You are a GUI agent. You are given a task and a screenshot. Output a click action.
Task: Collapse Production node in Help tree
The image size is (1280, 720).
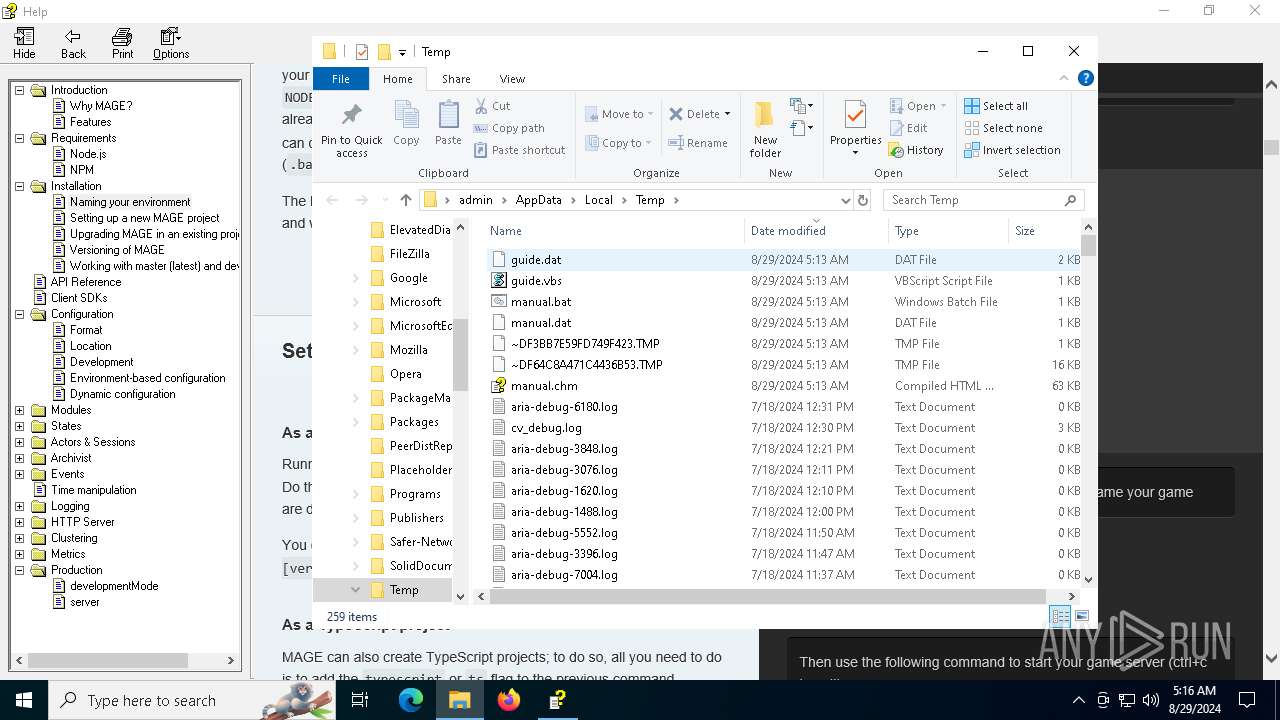pos(19,570)
